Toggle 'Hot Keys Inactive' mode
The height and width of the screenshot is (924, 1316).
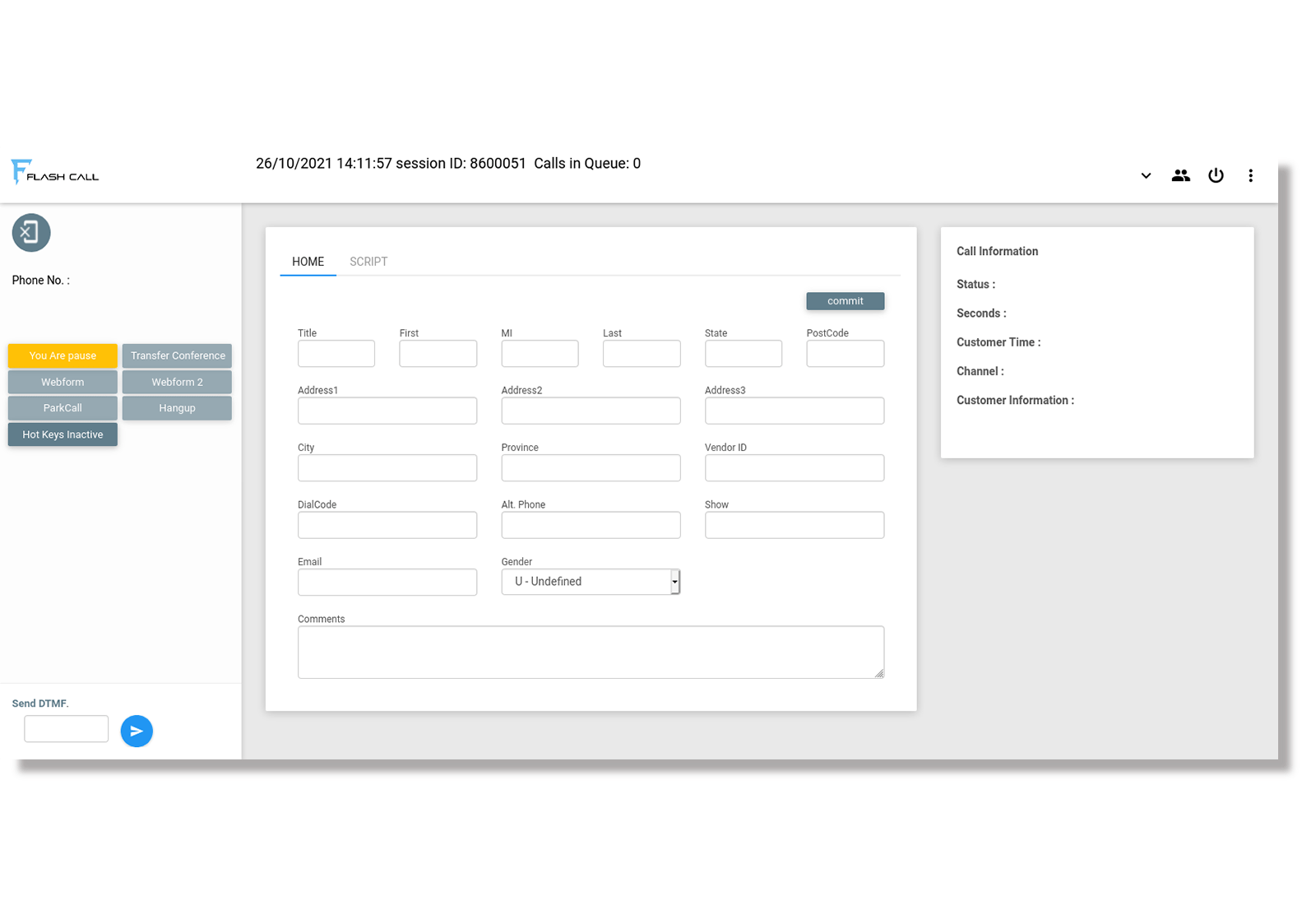pos(63,434)
